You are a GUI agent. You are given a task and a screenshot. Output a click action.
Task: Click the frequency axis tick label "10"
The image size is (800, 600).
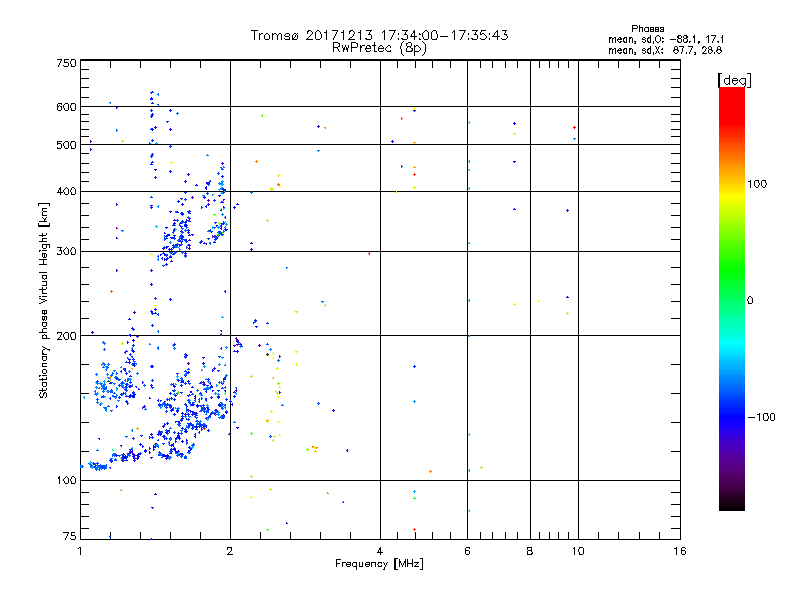578,551
